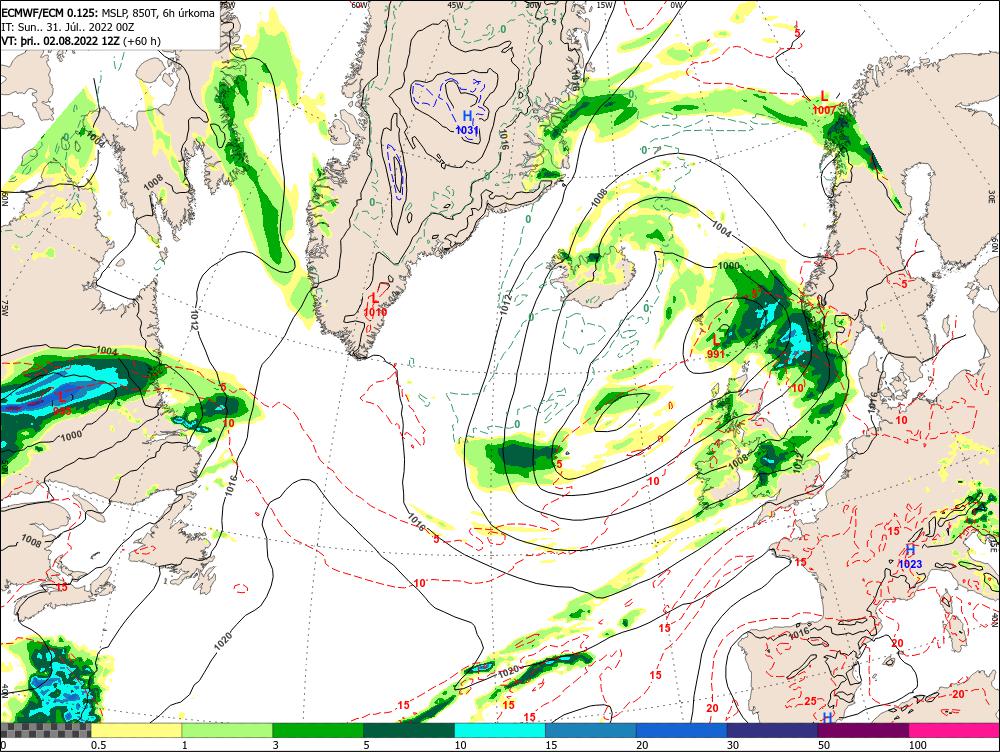Click the cyan 10–15 legend segment
Viewport: 1000px width, 752px height.
pos(500,730)
